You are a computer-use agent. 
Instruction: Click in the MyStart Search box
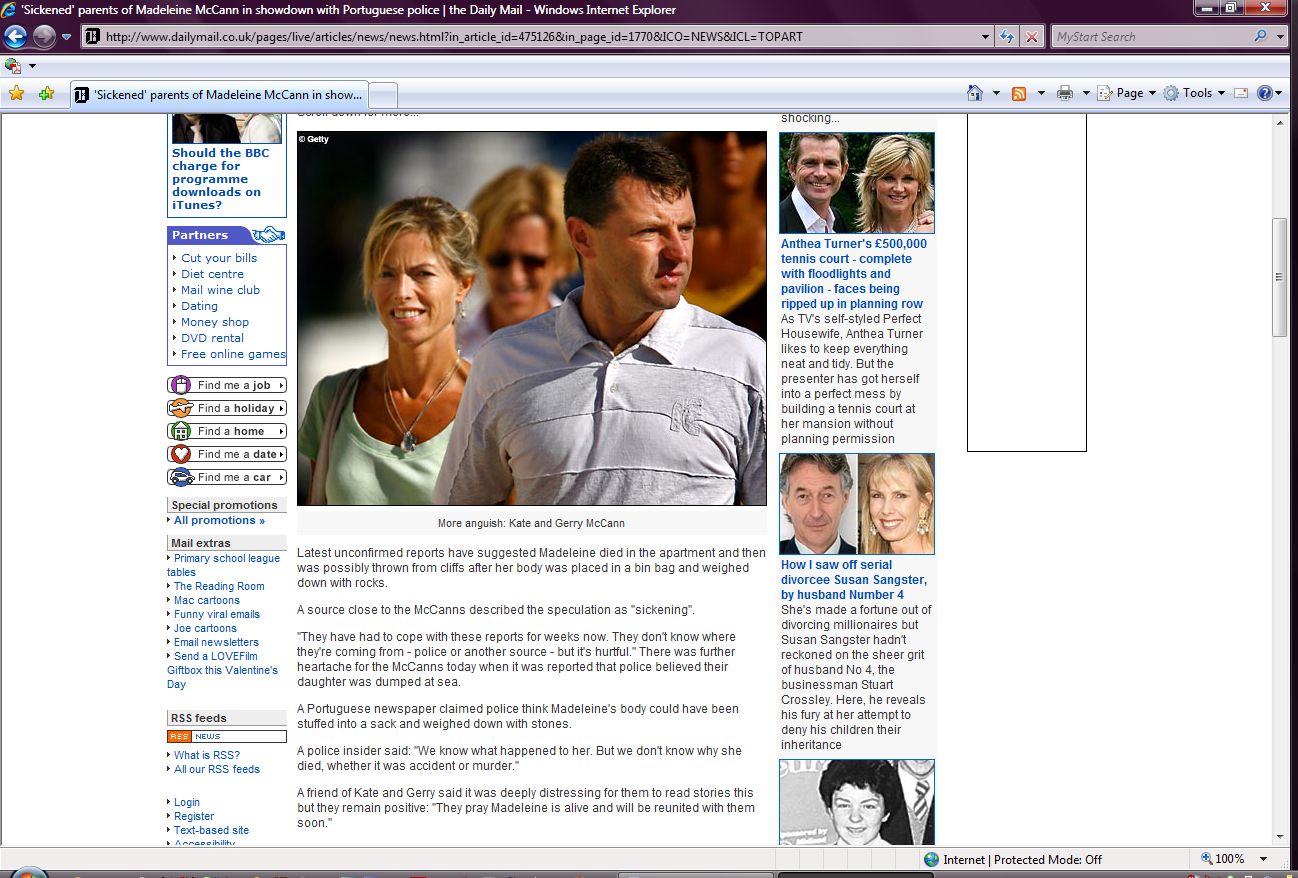pos(1150,37)
